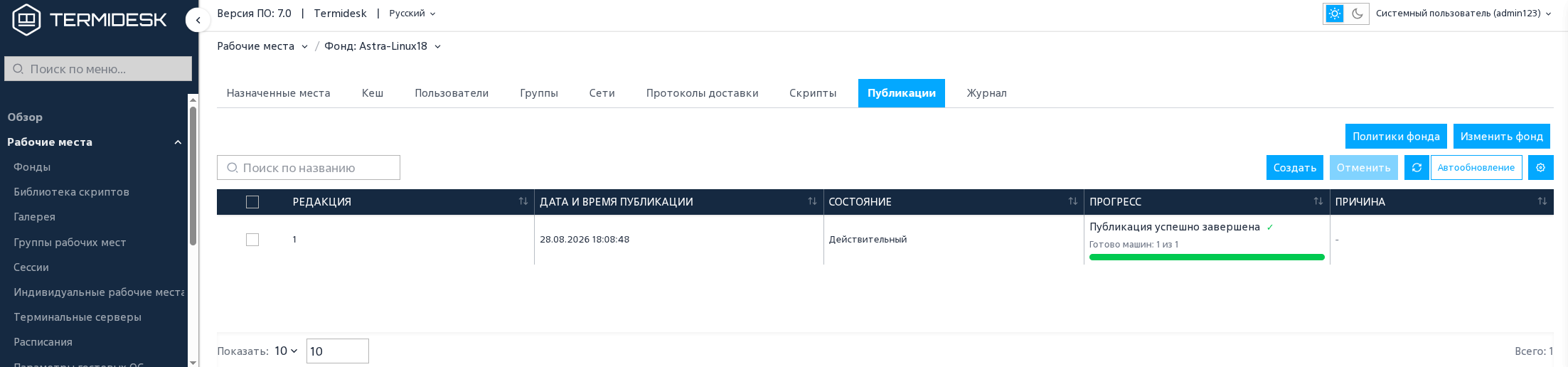This screenshot has width=1568, height=367.
Task: Open the Русский language dropdown
Action: click(x=412, y=14)
